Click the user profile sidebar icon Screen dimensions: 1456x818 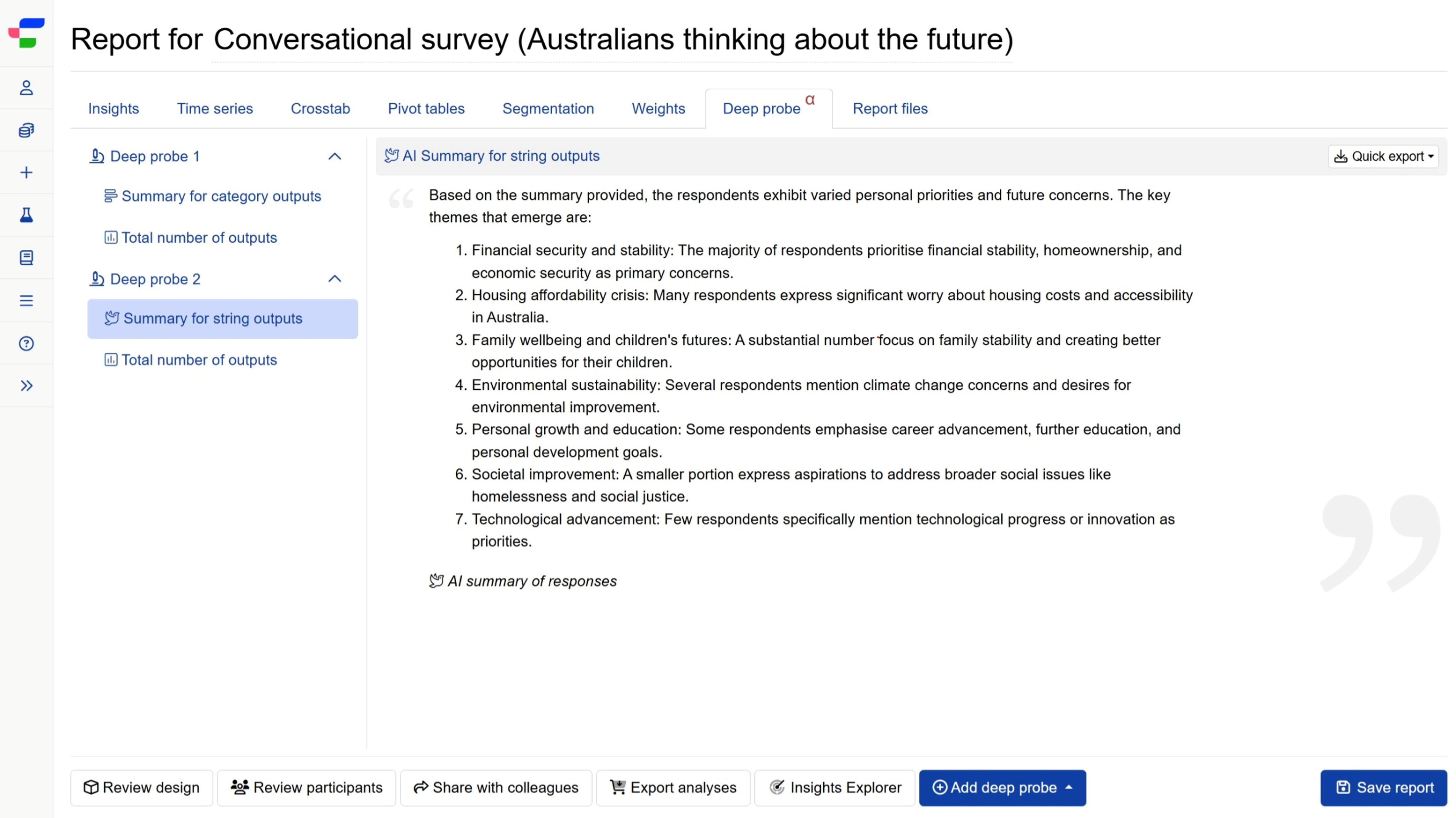(x=26, y=88)
